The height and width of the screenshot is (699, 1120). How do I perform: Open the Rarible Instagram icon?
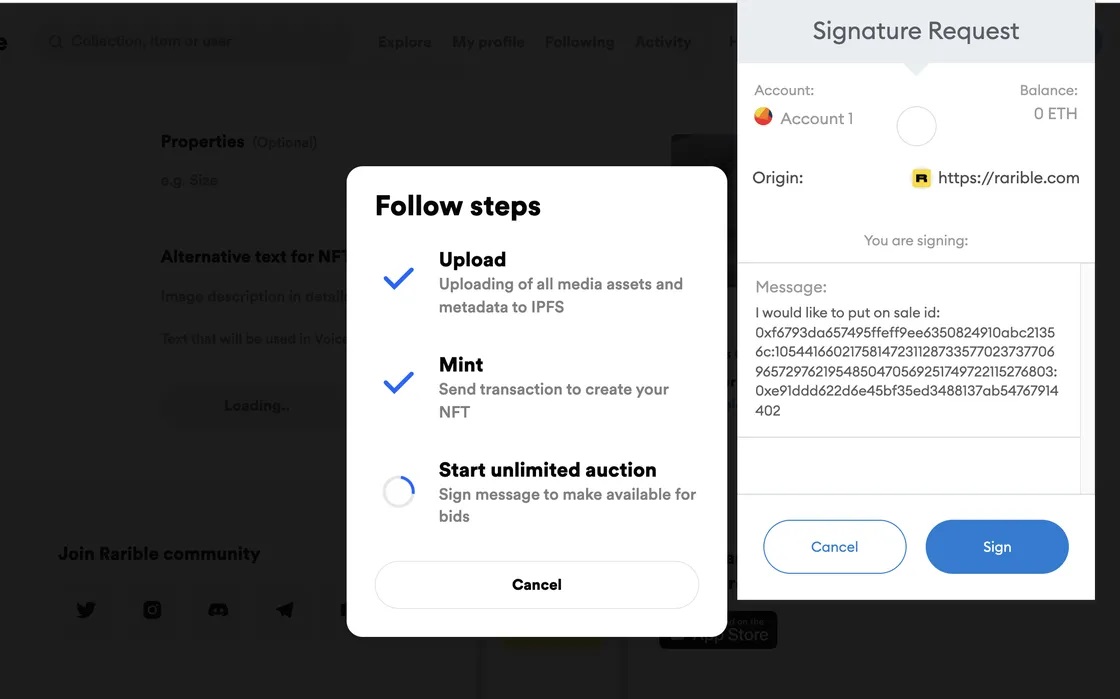152,609
